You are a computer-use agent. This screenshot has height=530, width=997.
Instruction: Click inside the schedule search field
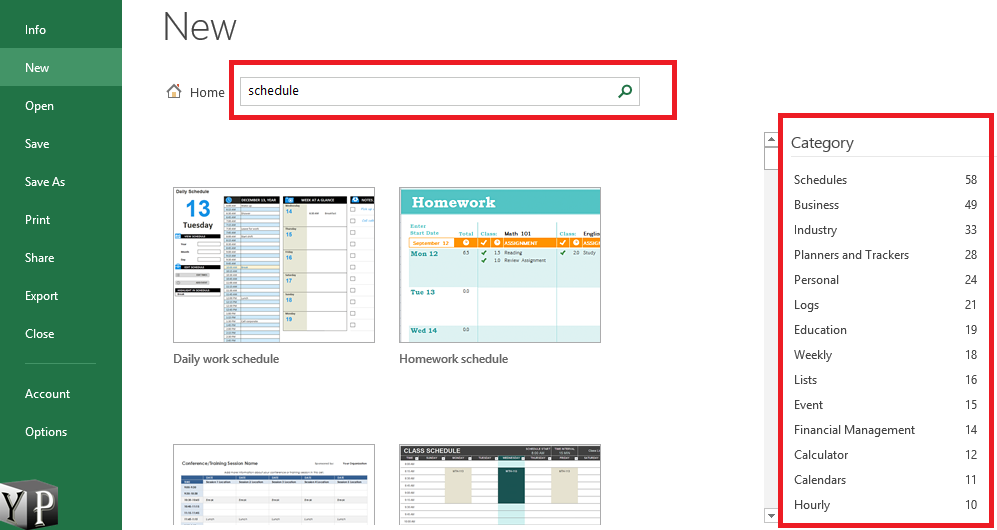click(x=425, y=91)
